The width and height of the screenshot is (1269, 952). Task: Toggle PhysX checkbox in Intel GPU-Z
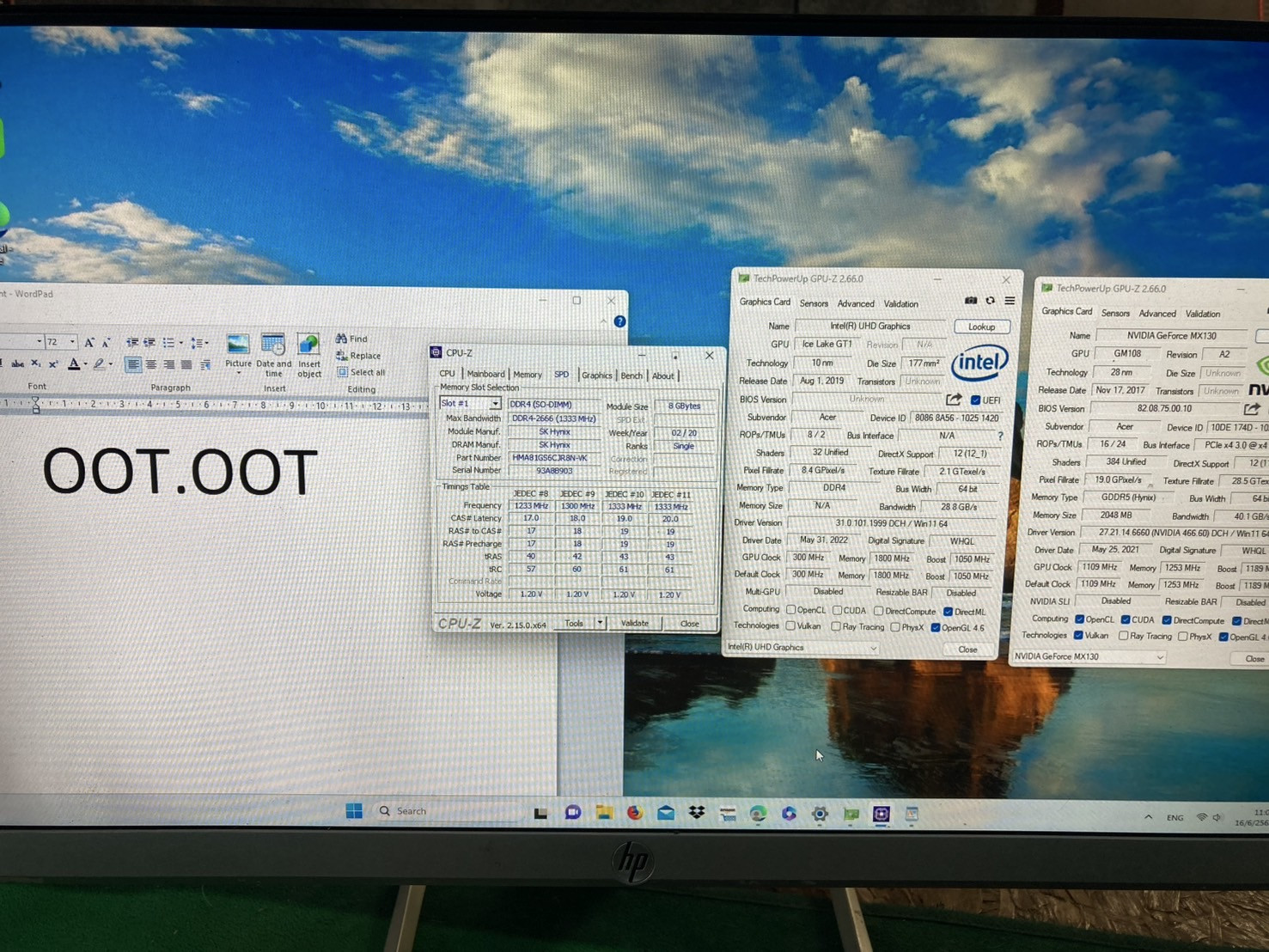pos(895,627)
